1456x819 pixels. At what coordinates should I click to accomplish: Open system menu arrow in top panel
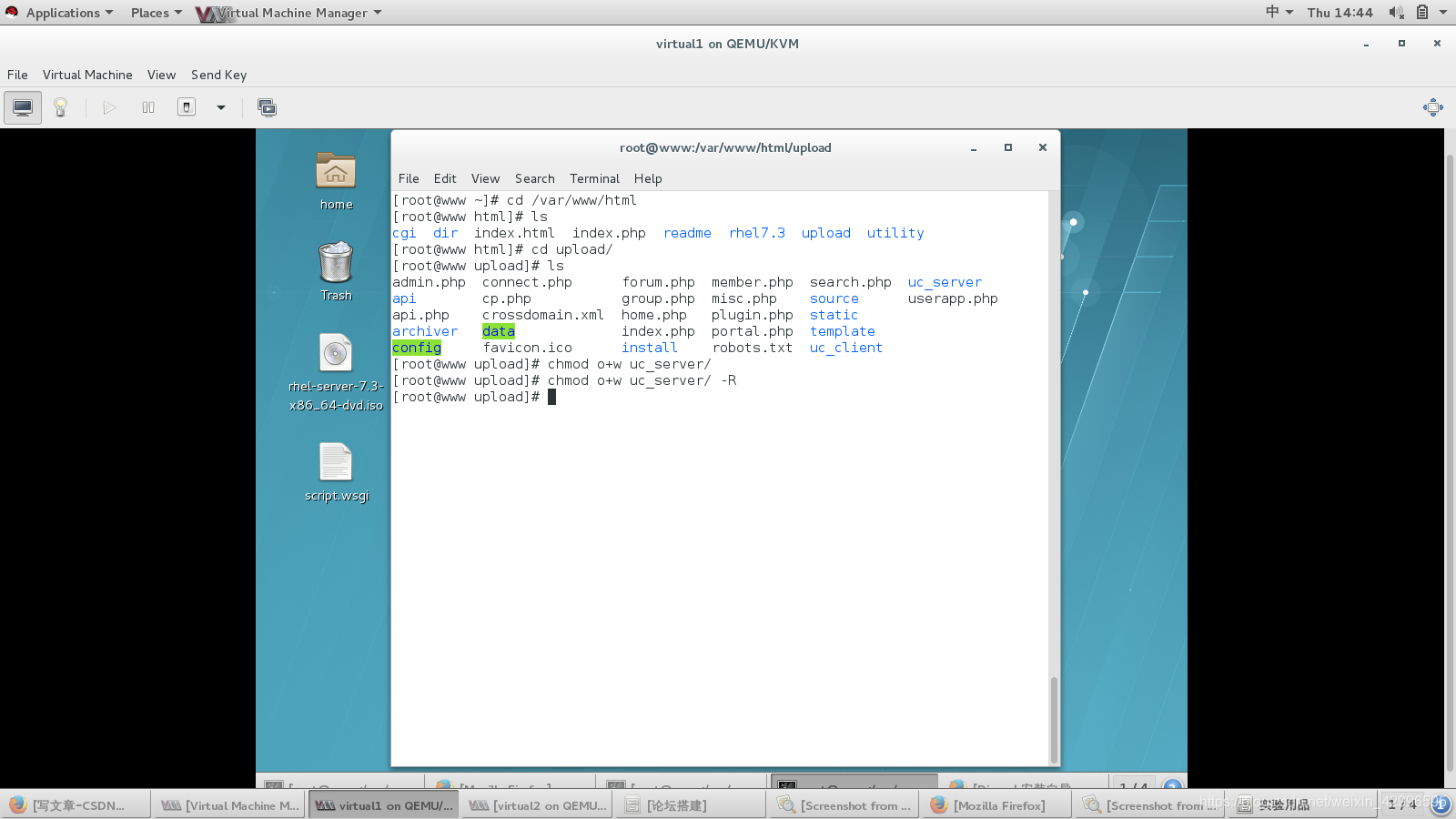pyautogui.click(x=1443, y=12)
